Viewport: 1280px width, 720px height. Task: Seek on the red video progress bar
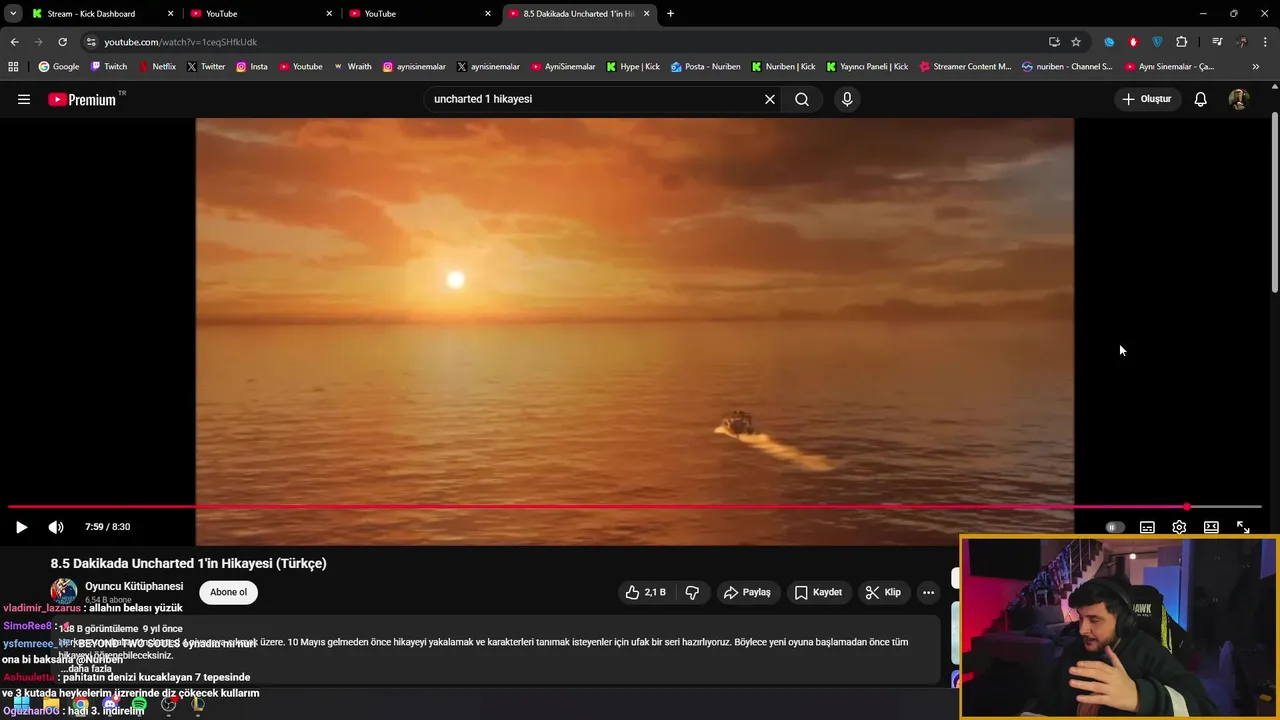pyautogui.click(x=634, y=507)
